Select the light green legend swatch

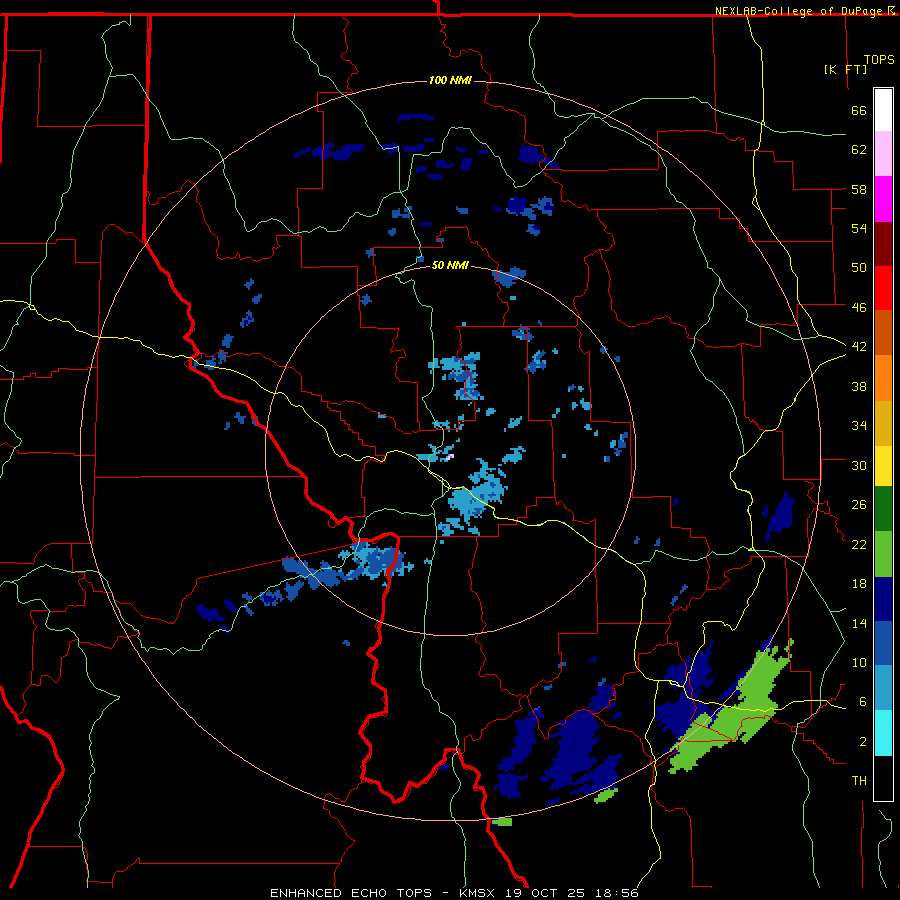point(883,554)
